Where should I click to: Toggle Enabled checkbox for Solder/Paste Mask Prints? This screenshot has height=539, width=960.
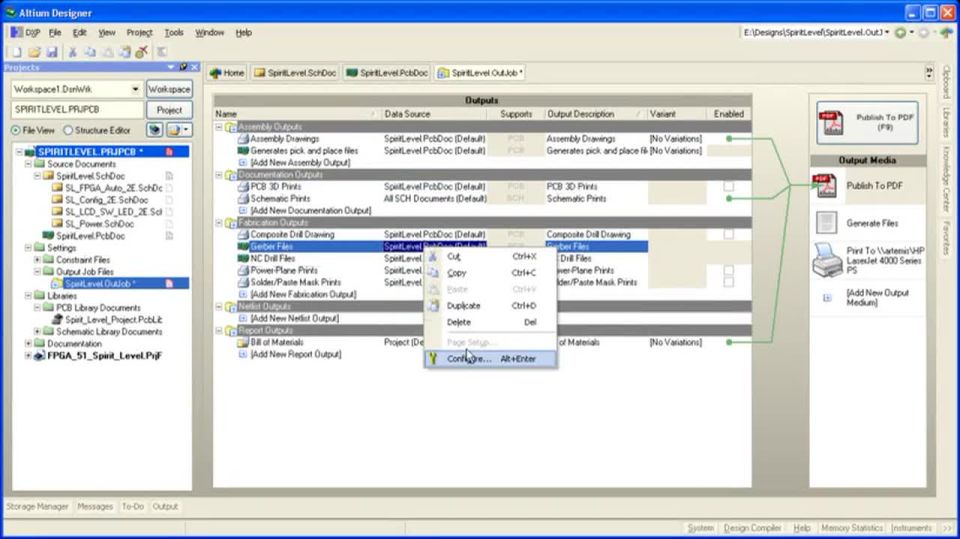tap(729, 282)
